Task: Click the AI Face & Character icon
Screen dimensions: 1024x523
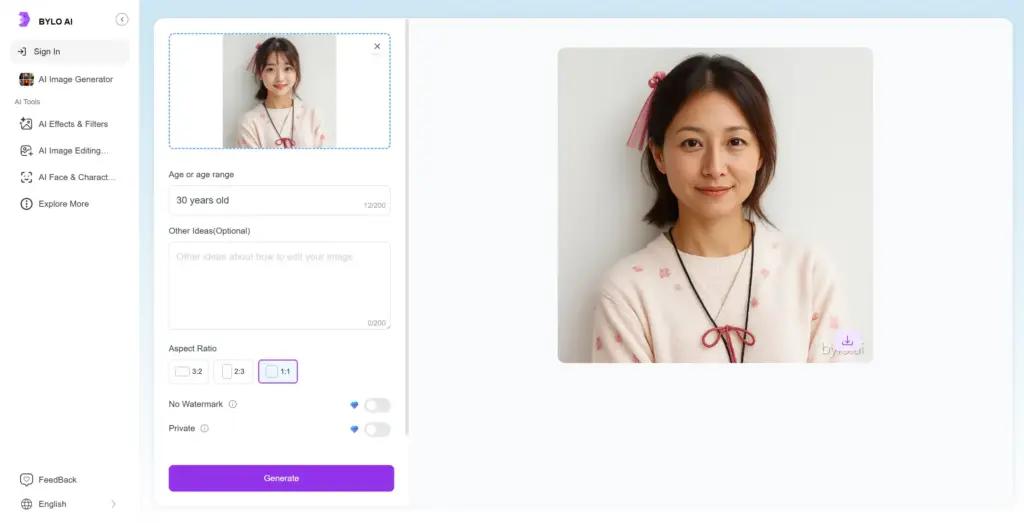Action: [x=26, y=177]
